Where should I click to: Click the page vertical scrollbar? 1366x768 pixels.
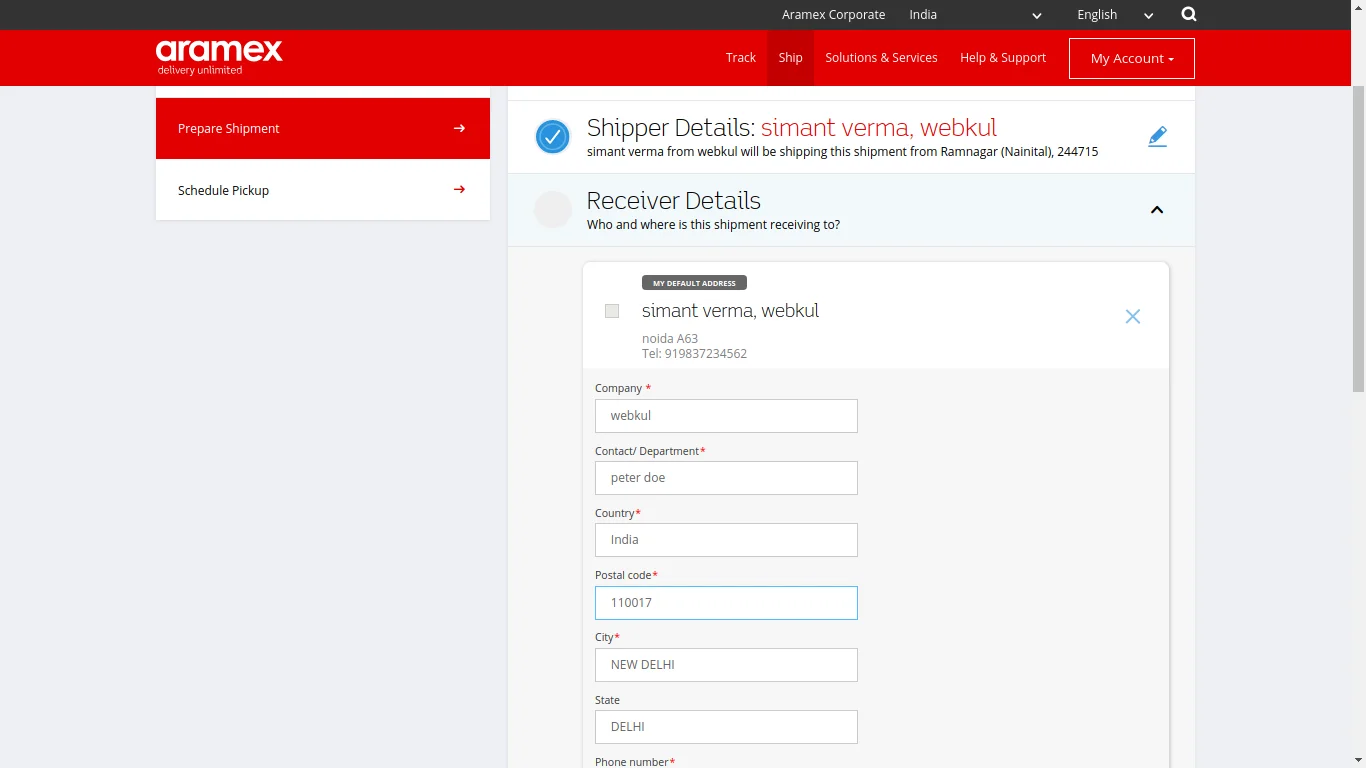tap(1358, 240)
